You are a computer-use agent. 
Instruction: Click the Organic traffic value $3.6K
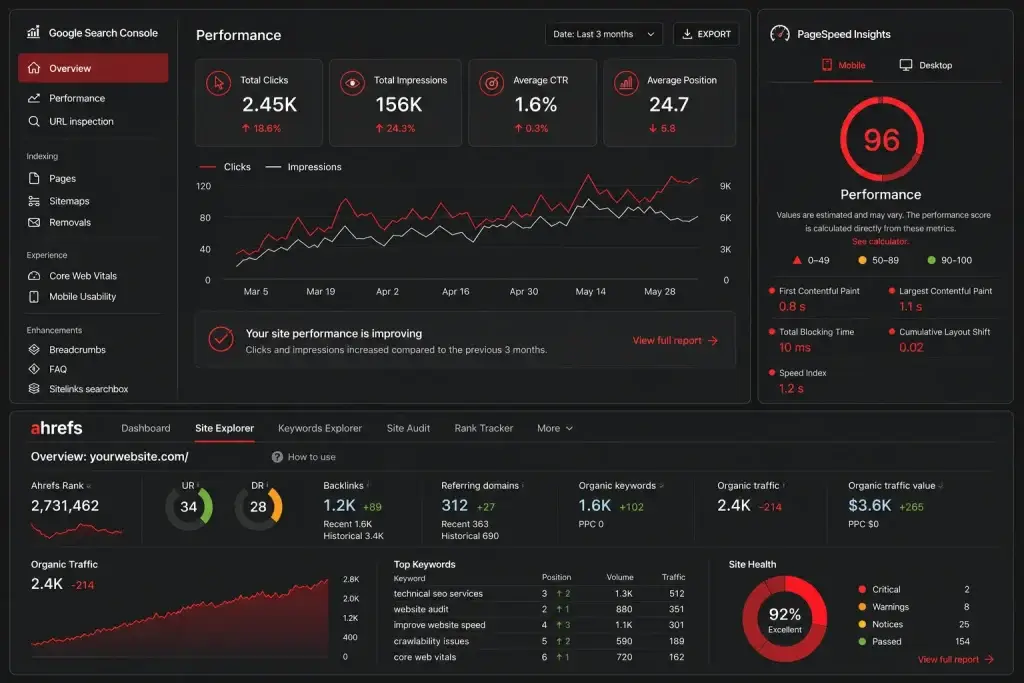point(869,505)
